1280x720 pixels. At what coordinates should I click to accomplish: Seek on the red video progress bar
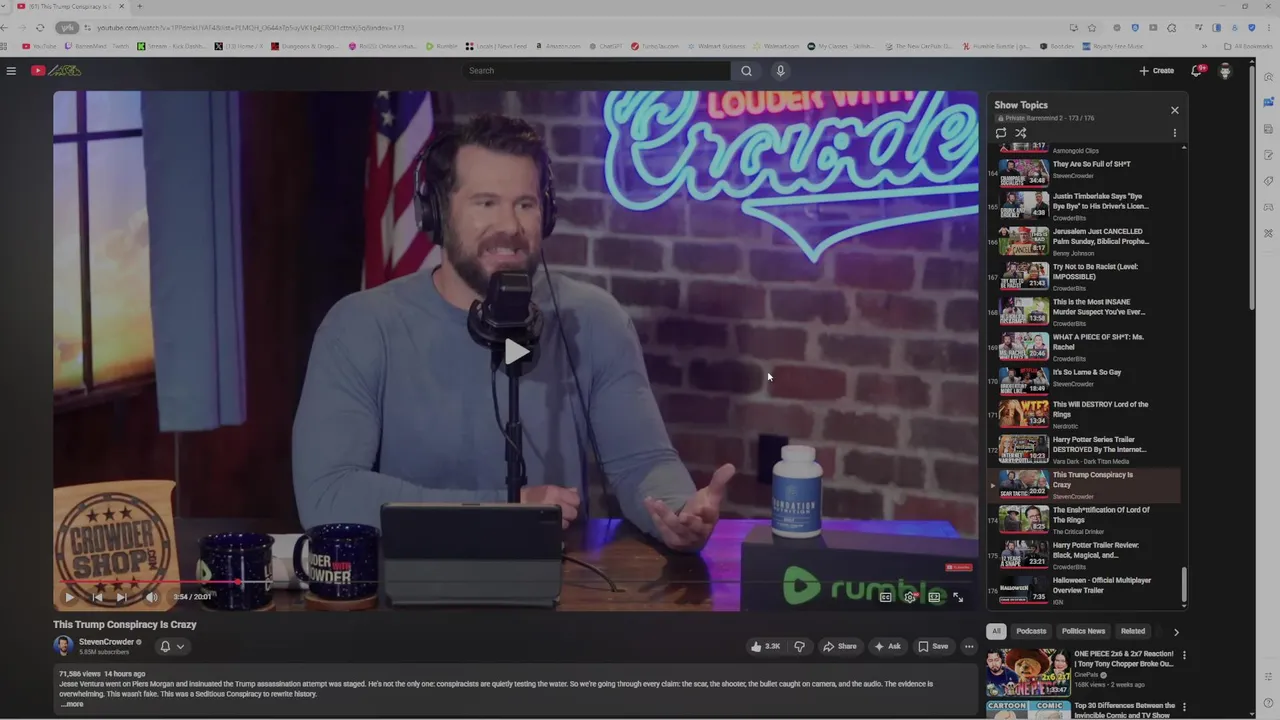[516, 581]
